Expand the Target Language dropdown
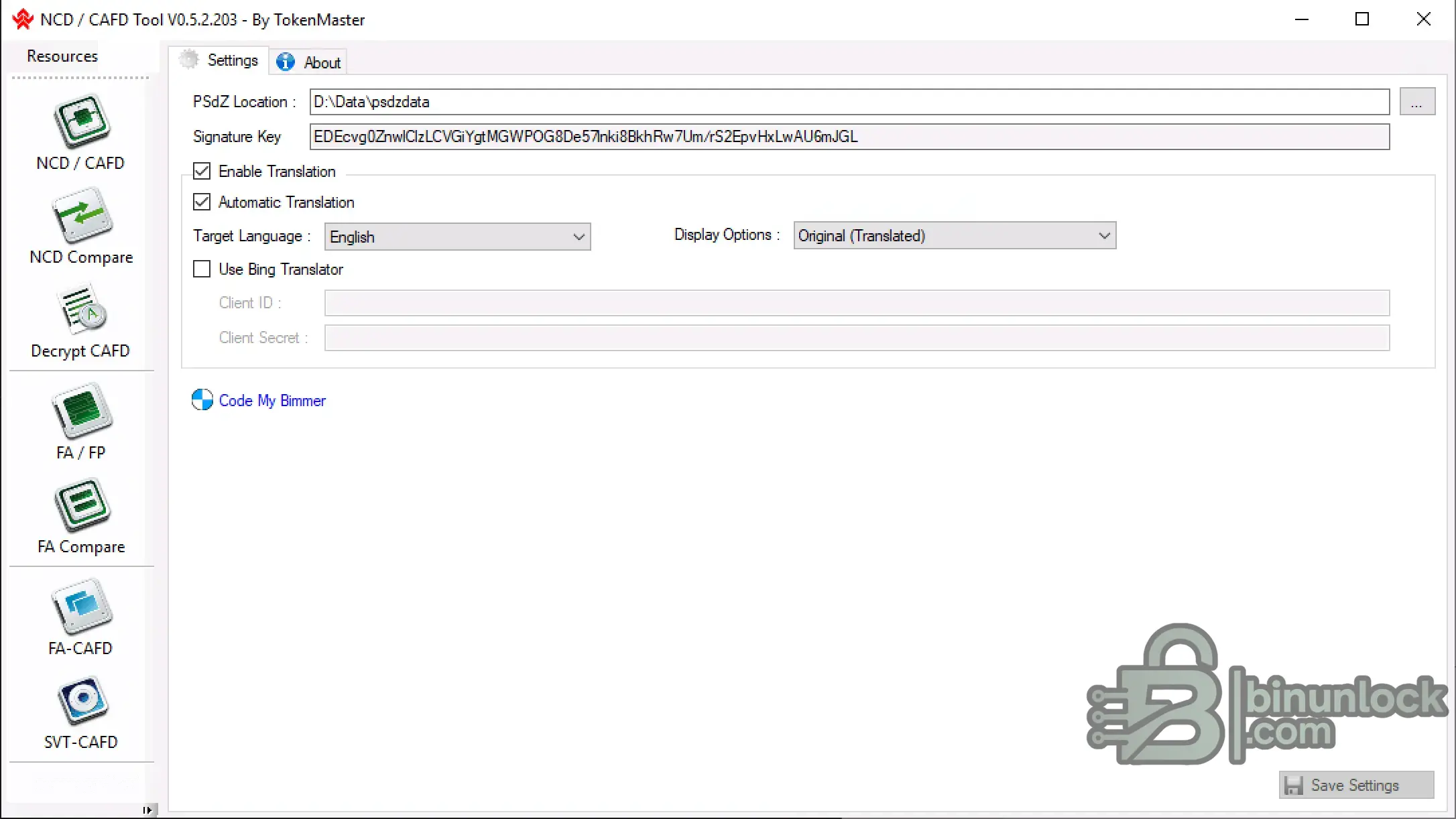1456x819 pixels. click(457, 237)
